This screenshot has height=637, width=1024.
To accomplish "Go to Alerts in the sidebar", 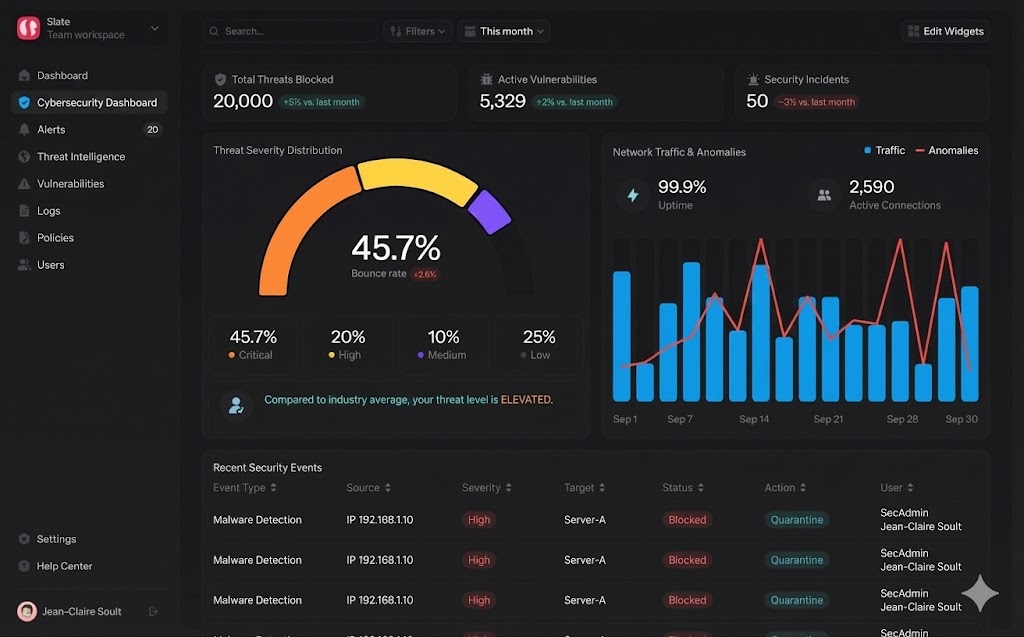I will click(51, 130).
